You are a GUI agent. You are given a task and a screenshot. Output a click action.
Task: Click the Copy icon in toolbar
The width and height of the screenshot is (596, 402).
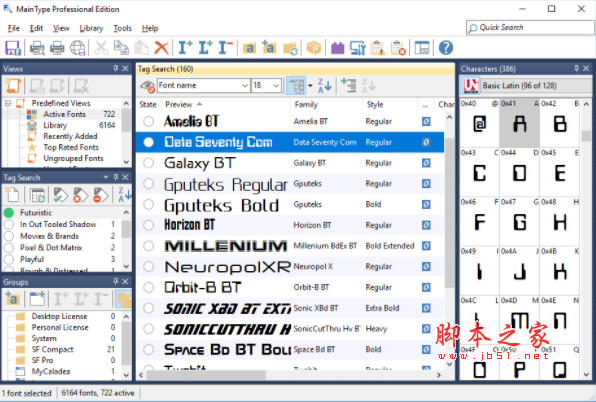click(121, 48)
